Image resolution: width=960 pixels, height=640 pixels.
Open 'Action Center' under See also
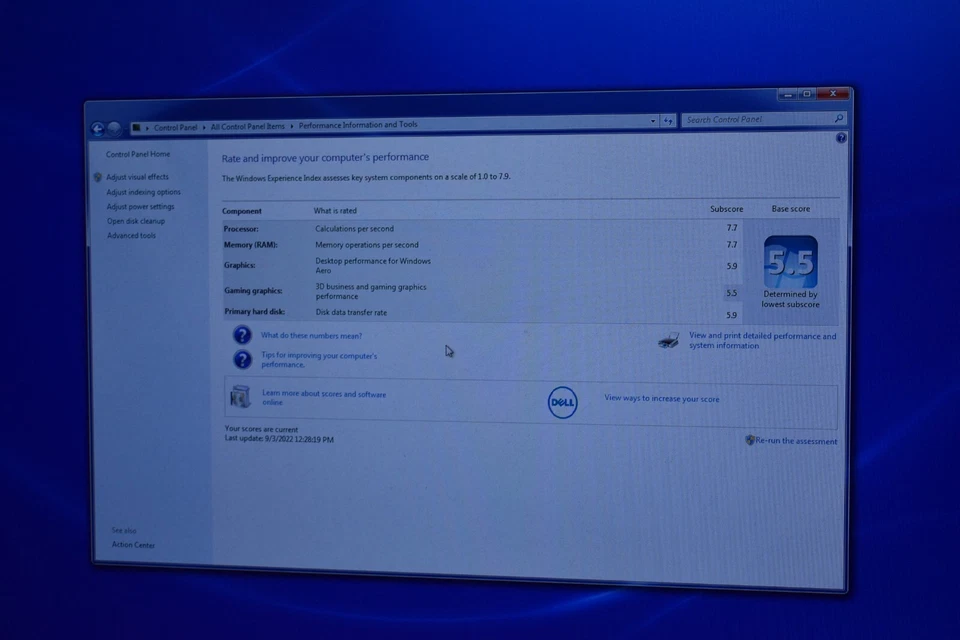pos(133,545)
